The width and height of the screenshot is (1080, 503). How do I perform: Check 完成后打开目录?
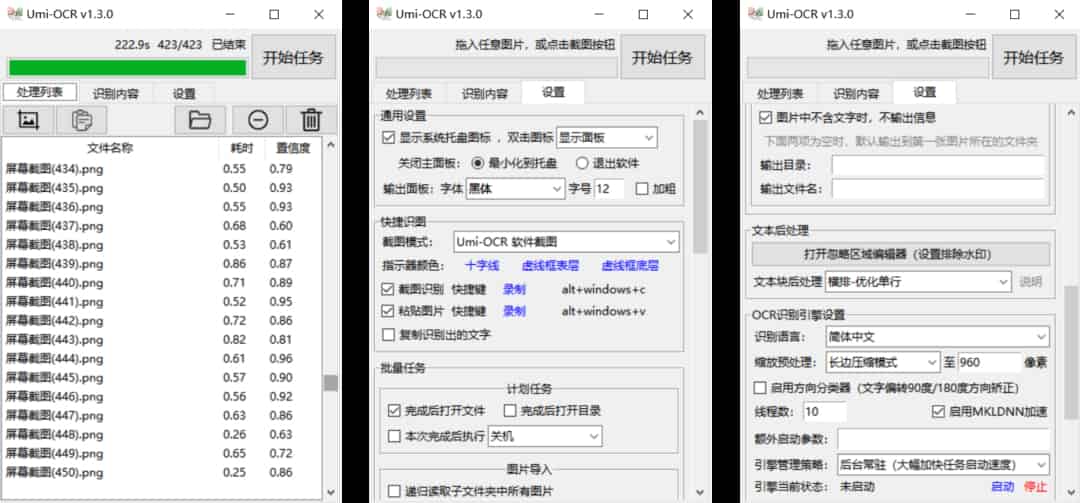click(510, 411)
